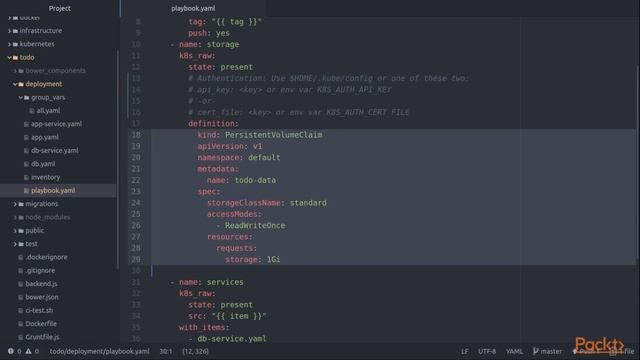
Task: Open the .dockerignore file
Action: [x=47, y=257]
